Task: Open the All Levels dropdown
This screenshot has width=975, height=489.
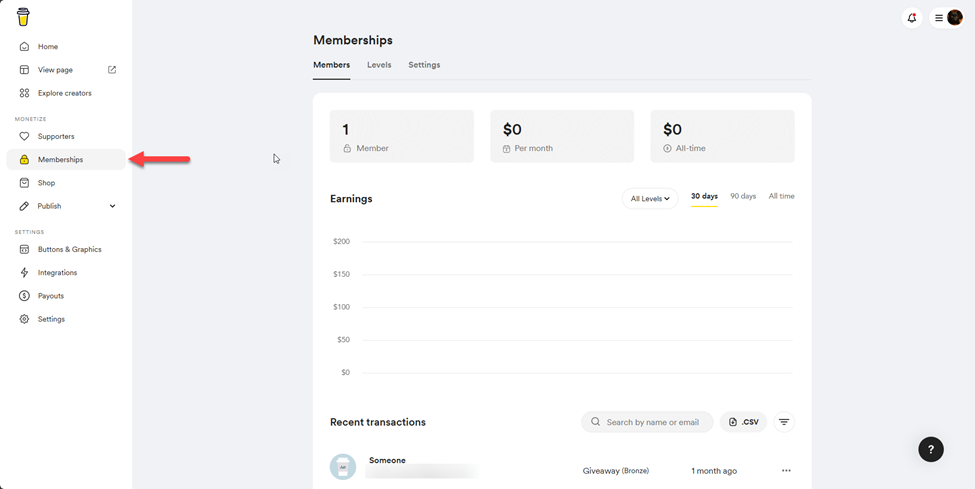Action: tap(650, 199)
